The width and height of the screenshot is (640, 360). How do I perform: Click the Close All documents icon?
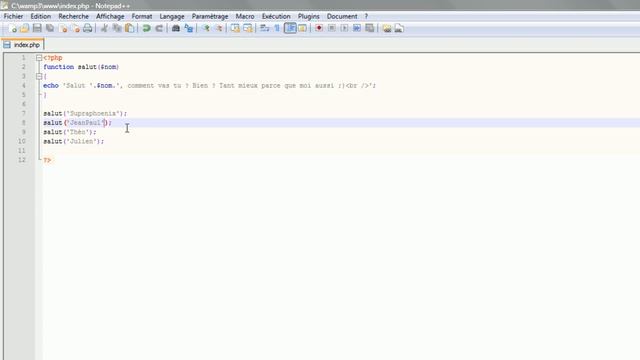coord(76,28)
